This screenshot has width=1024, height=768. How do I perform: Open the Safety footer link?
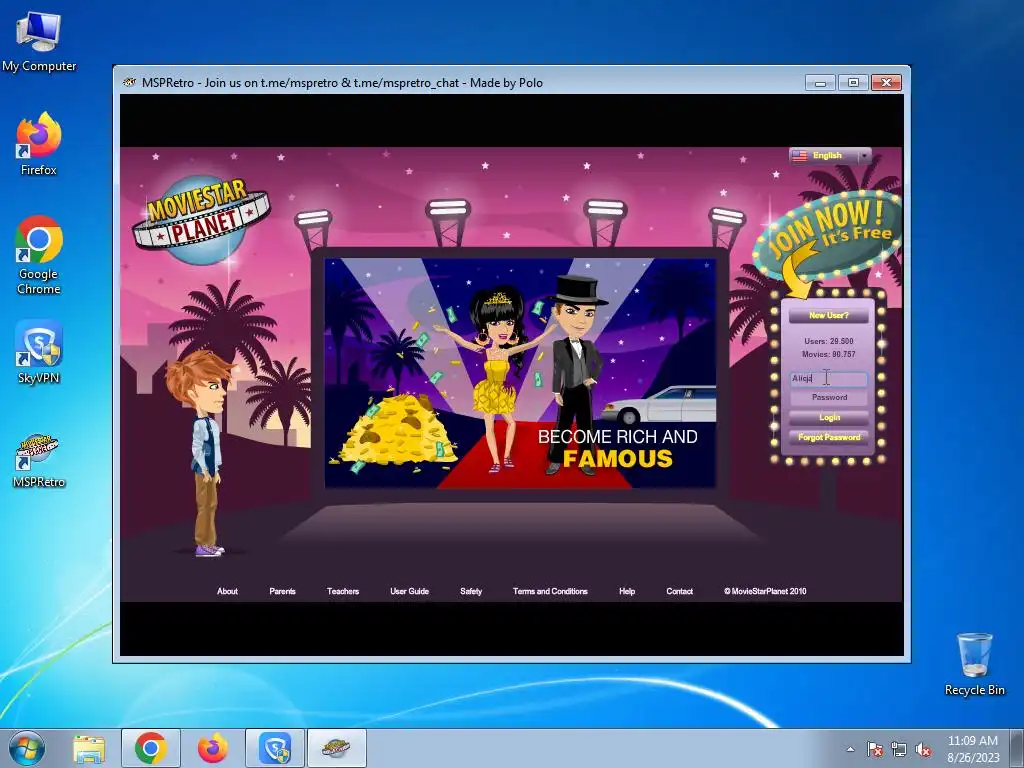[471, 592]
